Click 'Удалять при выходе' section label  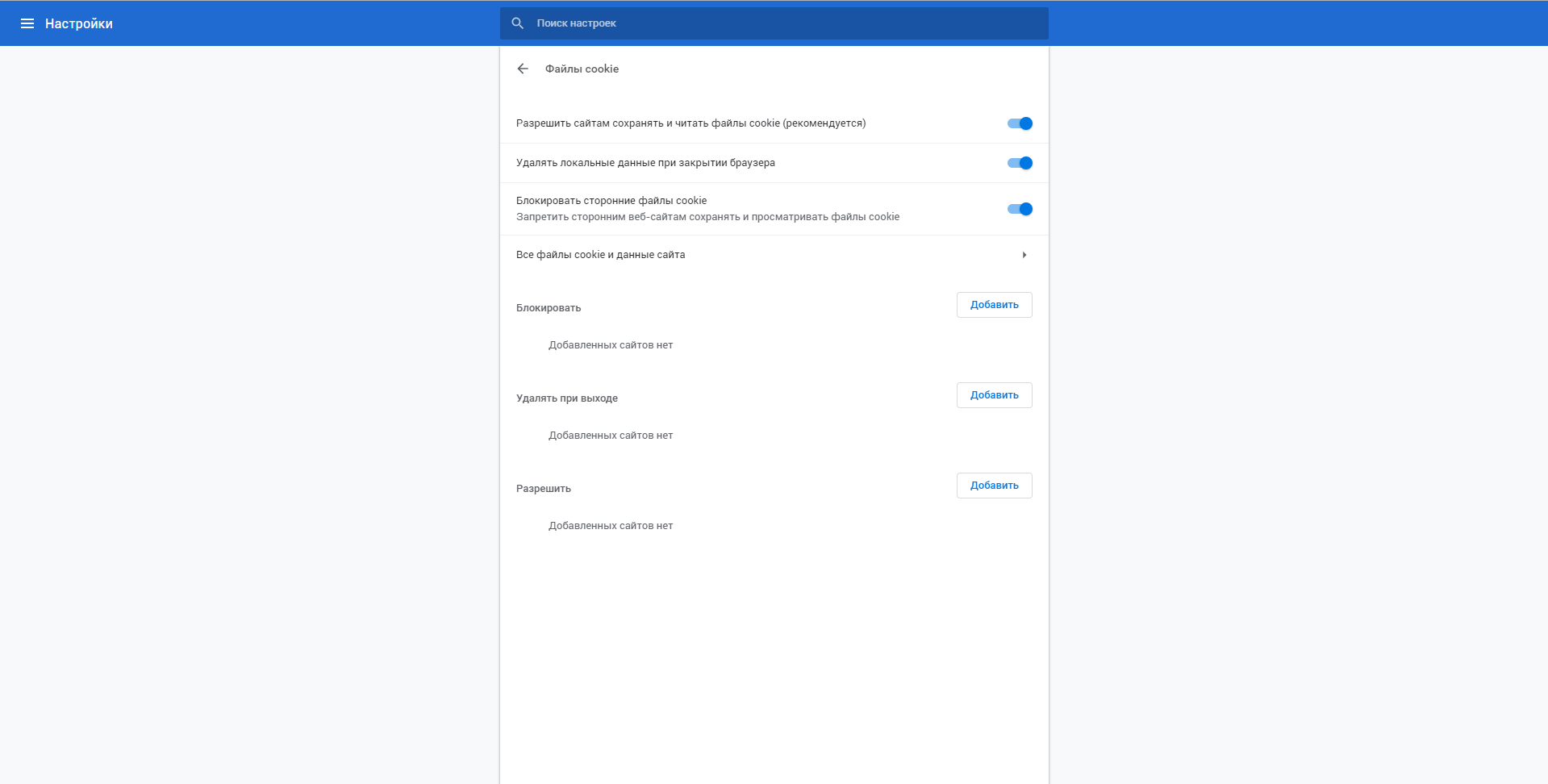coord(567,398)
